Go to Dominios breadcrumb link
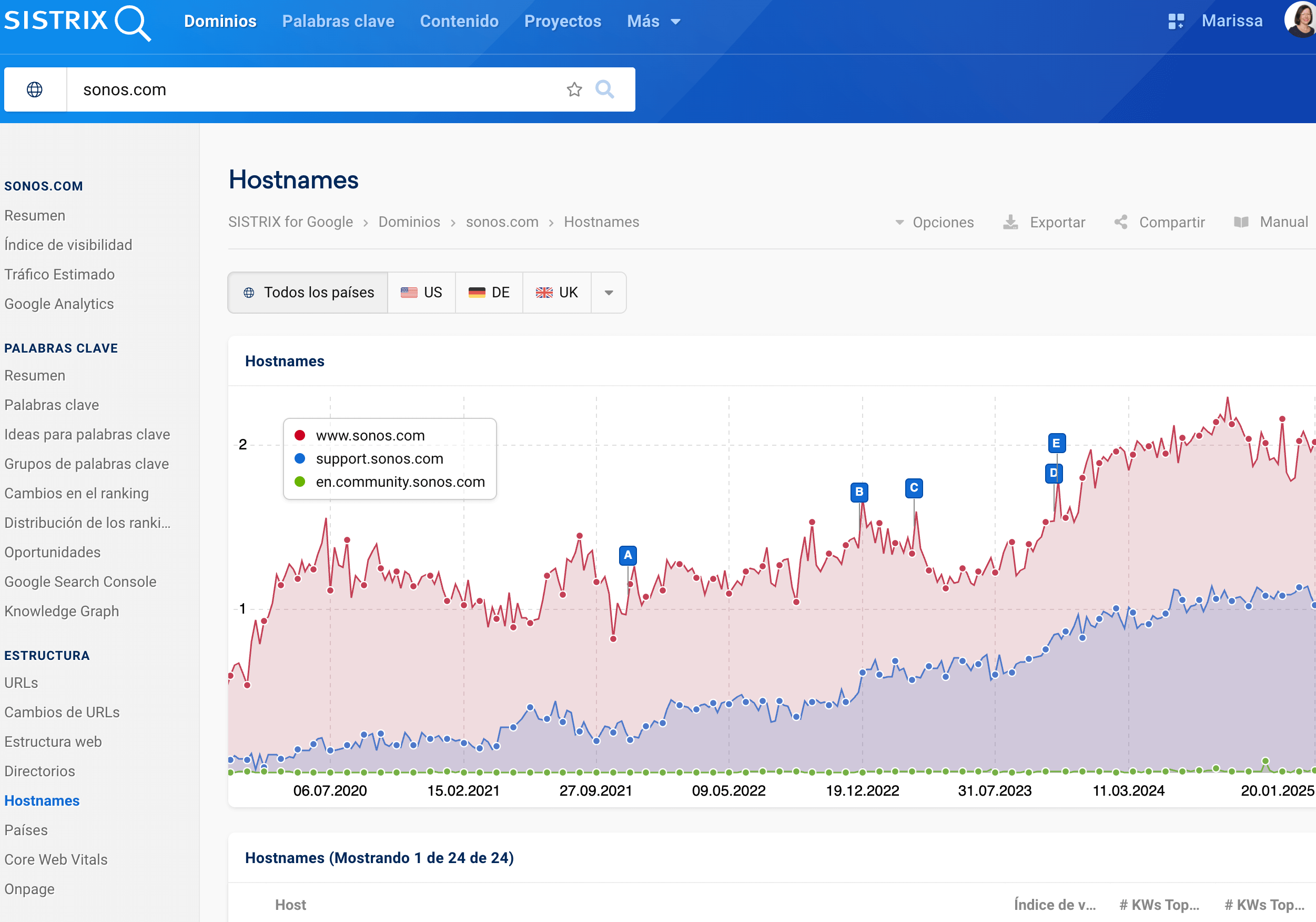The width and height of the screenshot is (1316, 922). pyautogui.click(x=409, y=223)
